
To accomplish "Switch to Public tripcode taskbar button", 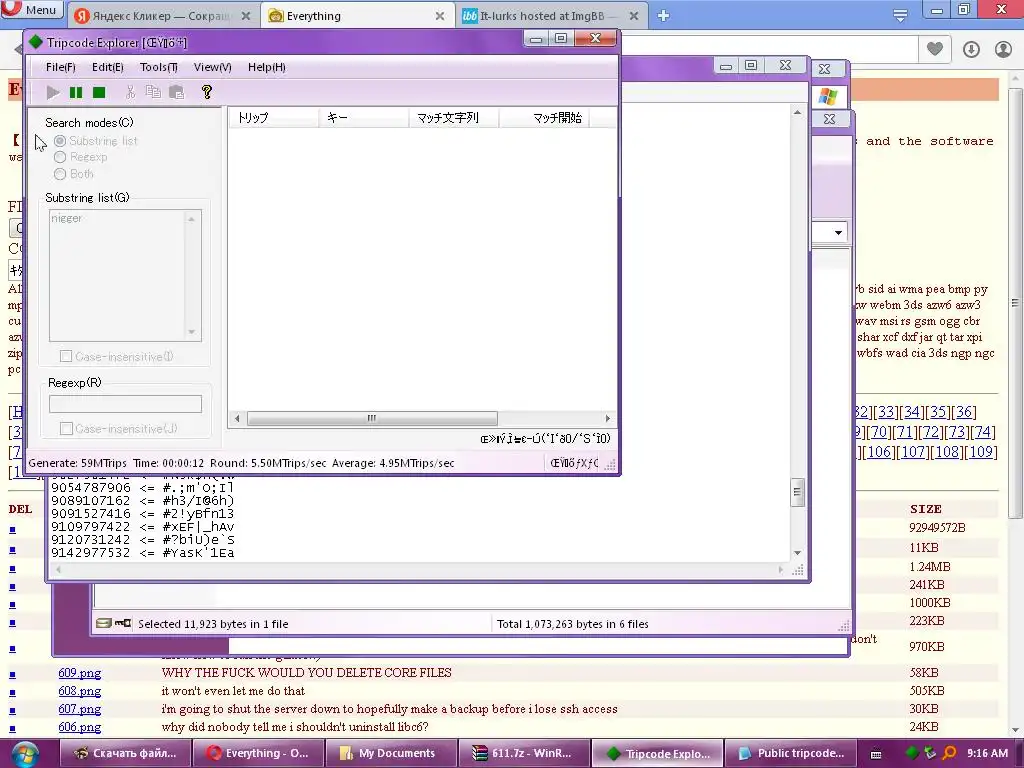I will (789, 753).
